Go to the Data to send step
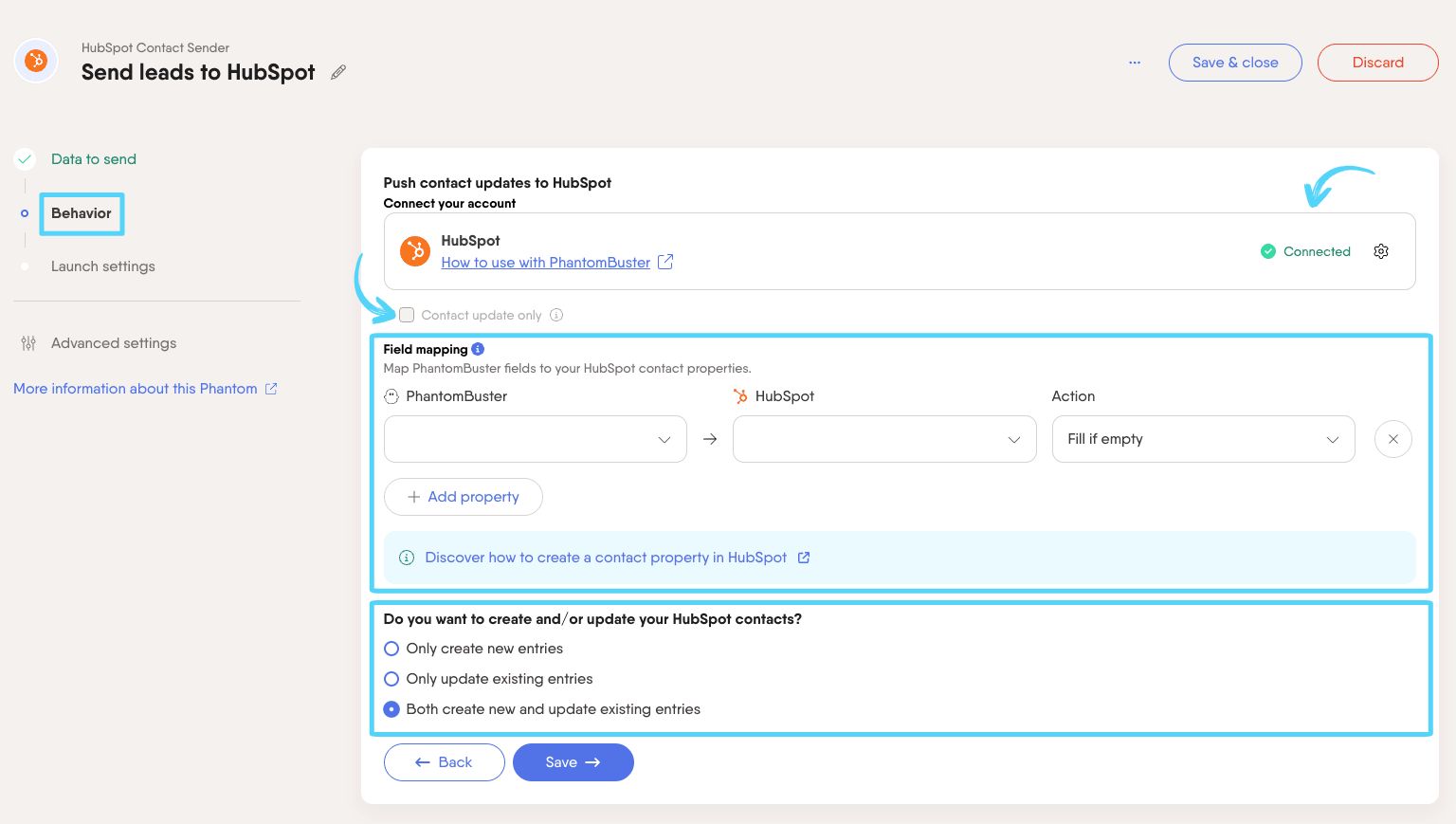This screenshot has width=1456, height=824. 94,159
